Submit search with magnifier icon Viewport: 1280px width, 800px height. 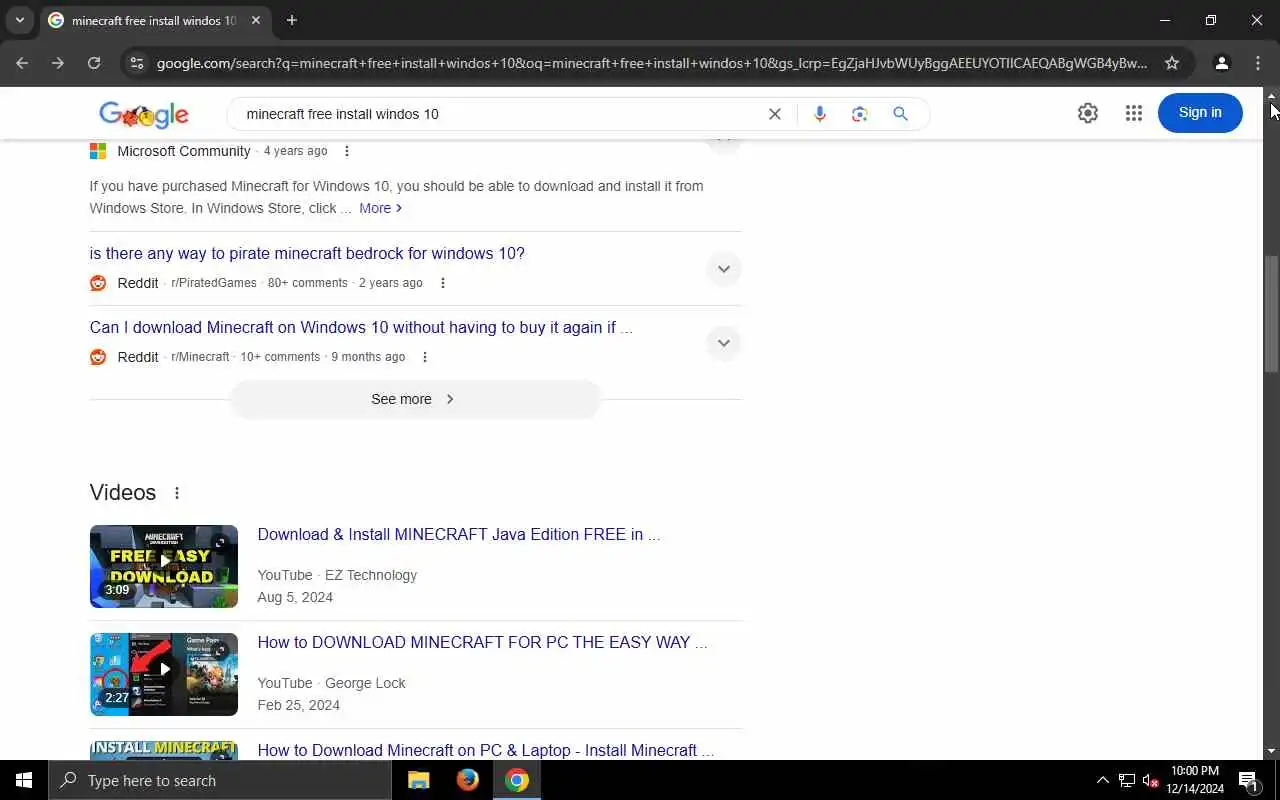[x=900, y=114]
